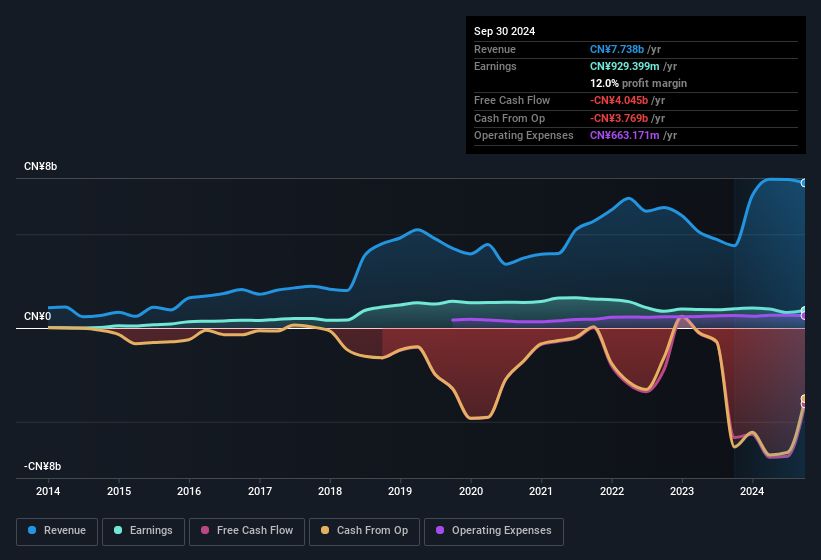Click the purple operating expenses end-point marker
The image size is (821, 560).
coord(804,316)
